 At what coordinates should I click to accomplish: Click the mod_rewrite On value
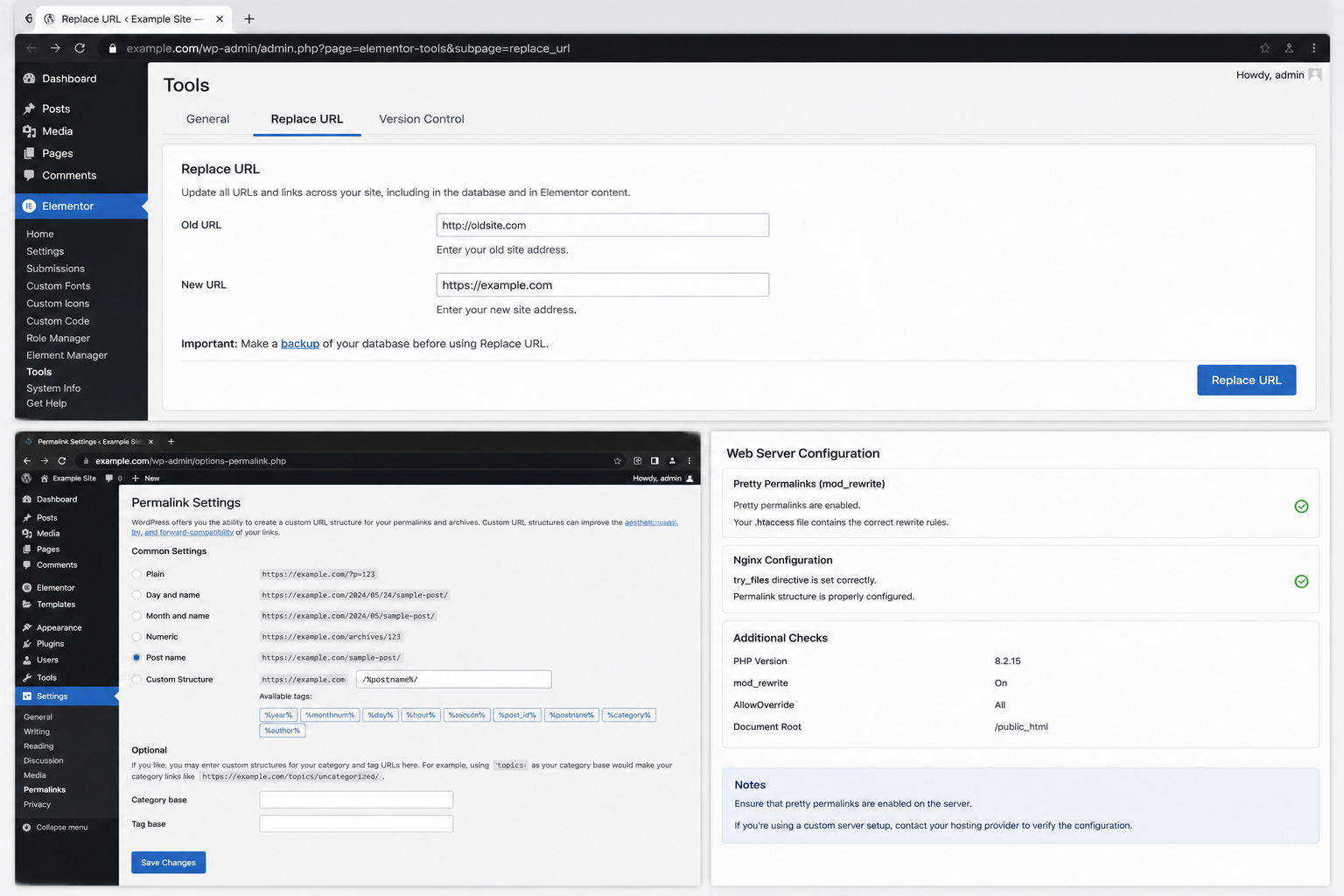click(1001, 683)
